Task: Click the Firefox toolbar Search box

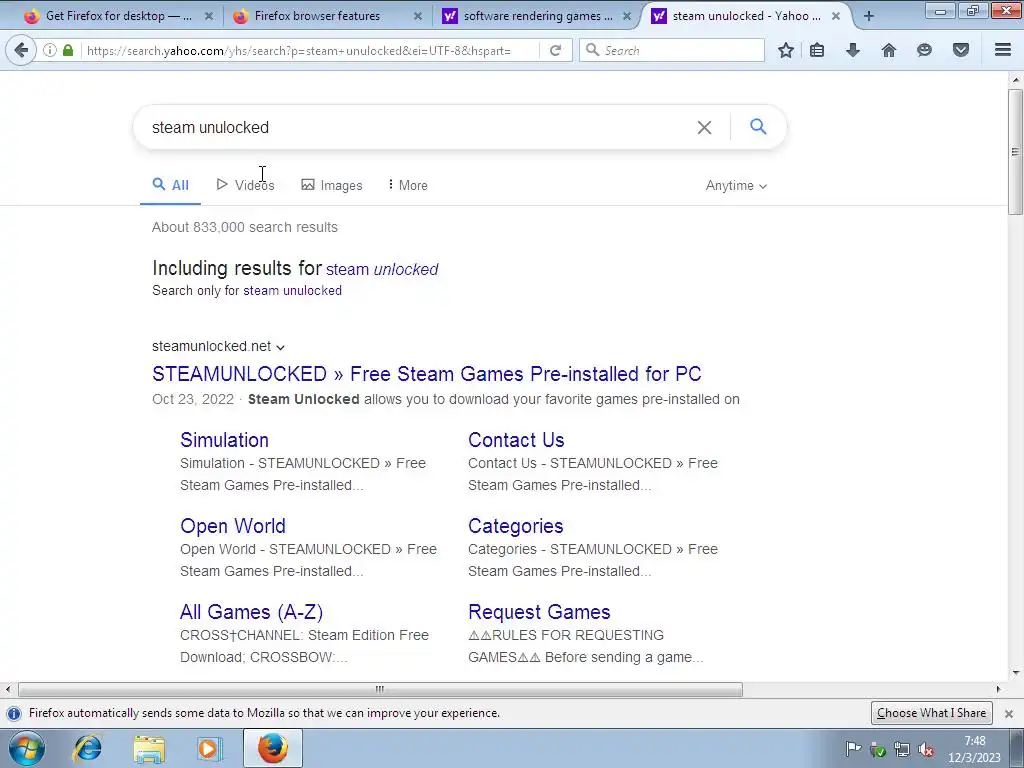Action: pyautogui.click(x=672, y=50)
